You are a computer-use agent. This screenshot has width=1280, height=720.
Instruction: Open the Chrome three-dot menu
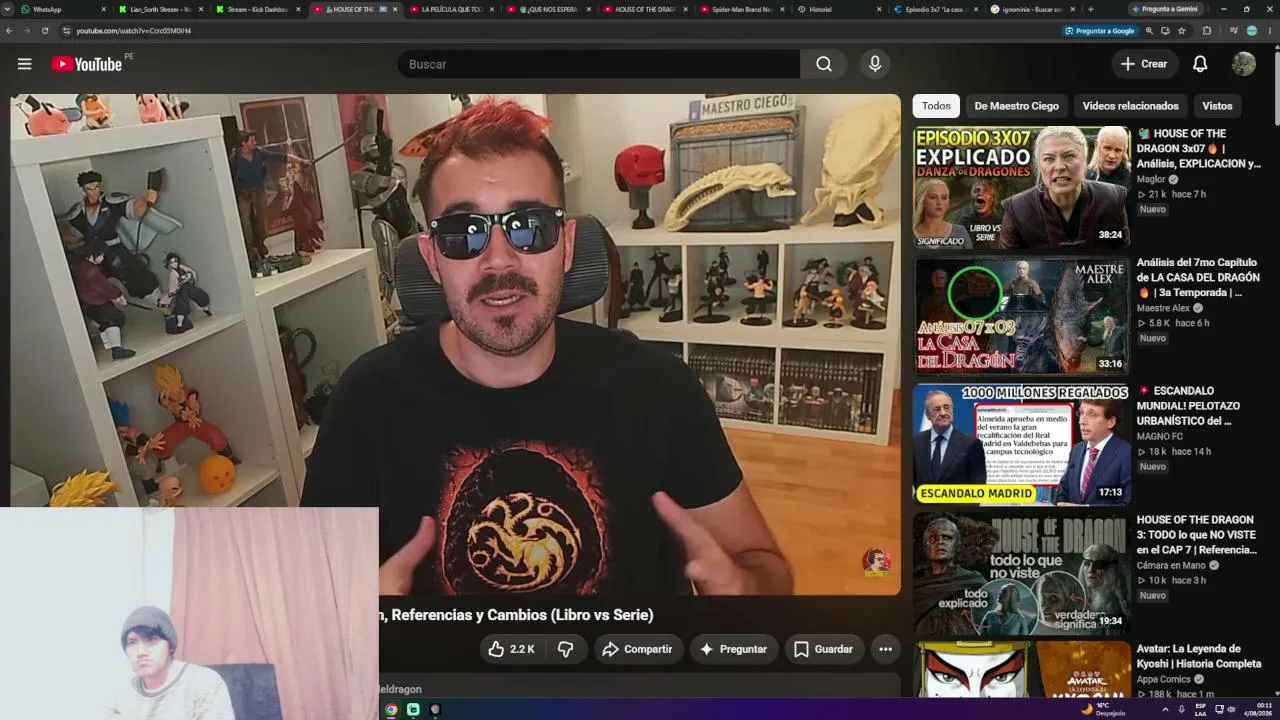coord(1270,31)
